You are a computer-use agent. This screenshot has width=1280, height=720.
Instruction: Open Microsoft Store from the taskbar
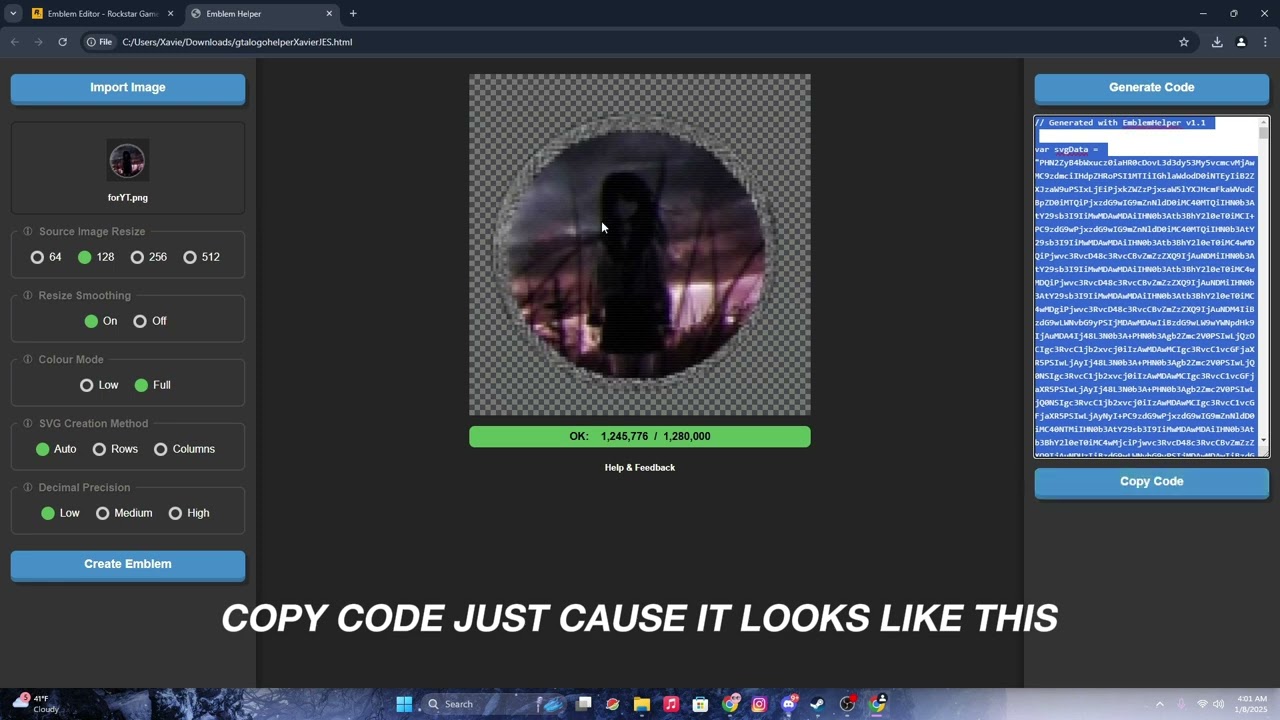(x=700, y=704)
